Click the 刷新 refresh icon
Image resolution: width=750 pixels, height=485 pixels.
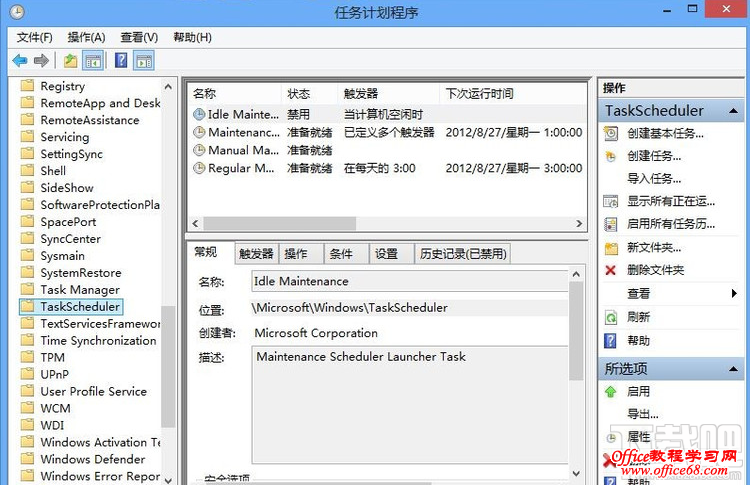pyautogui.click(x=611, y=317)
